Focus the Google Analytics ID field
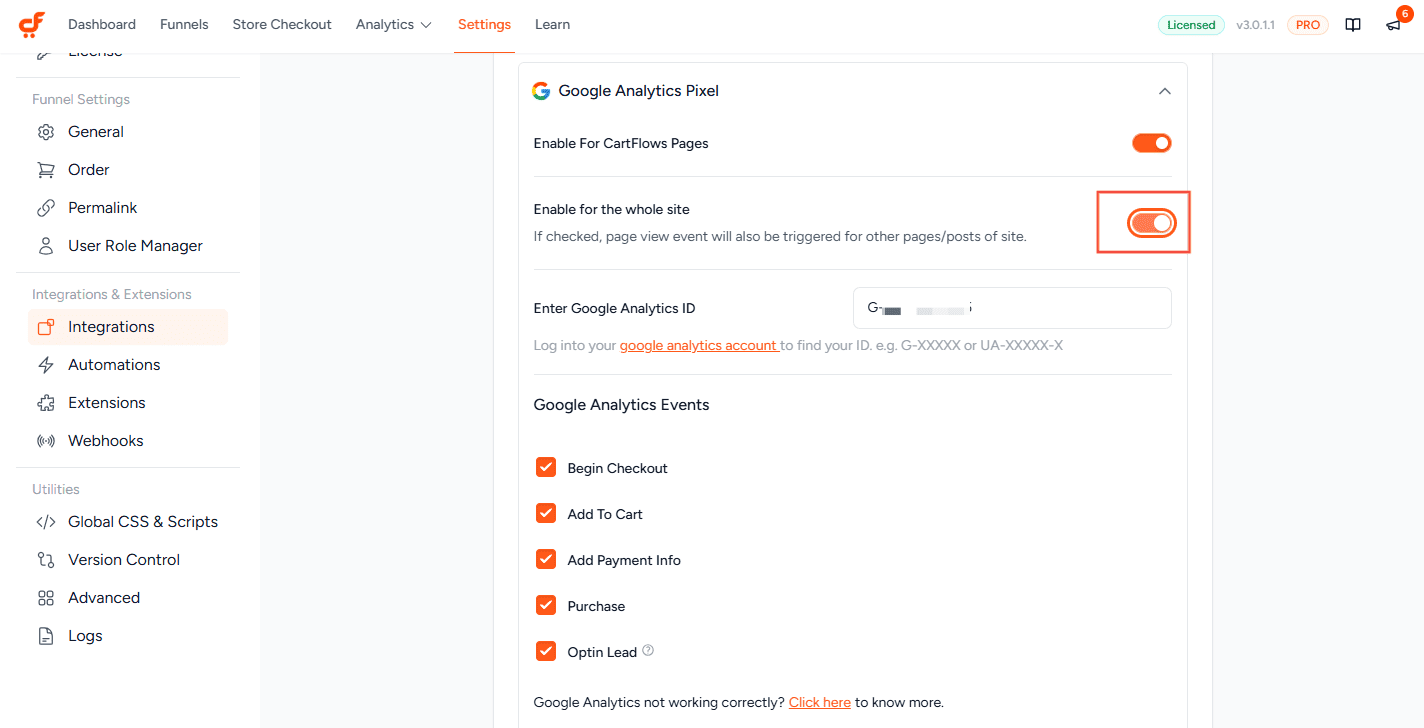This screenshot has height=728, width=1424. click(1012, 308)
